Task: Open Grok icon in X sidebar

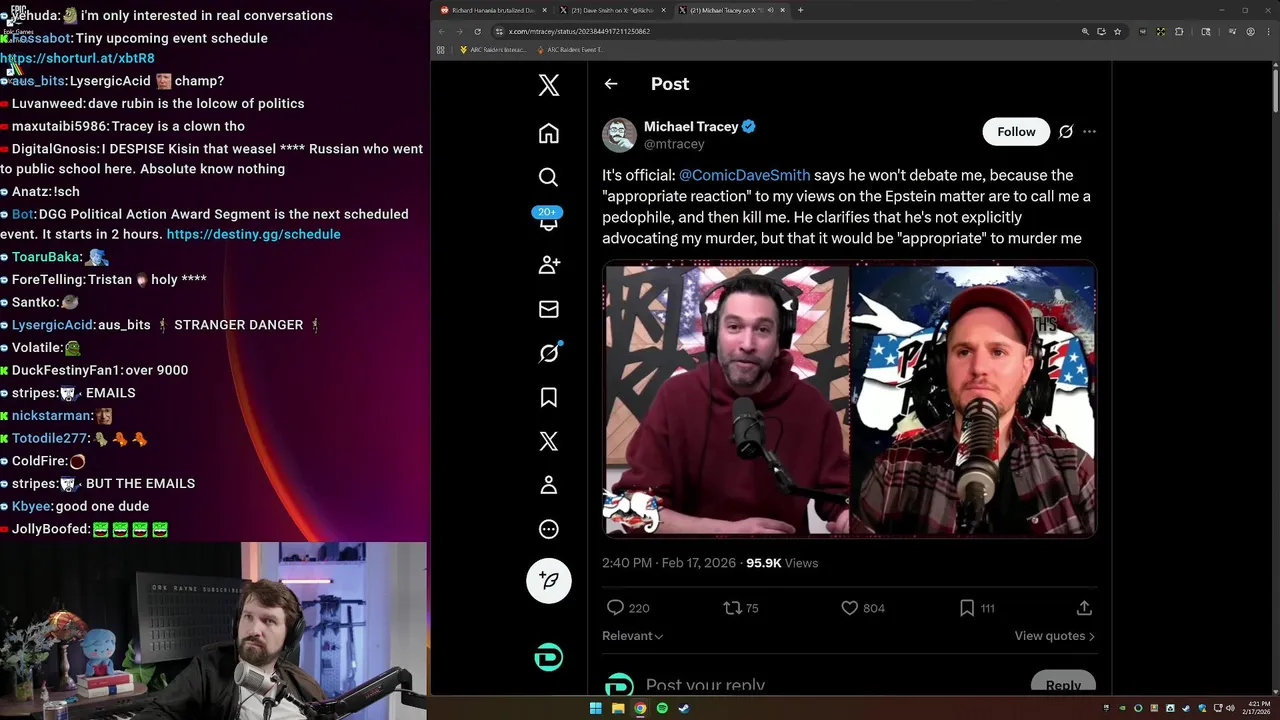Action: coord(549,353)
